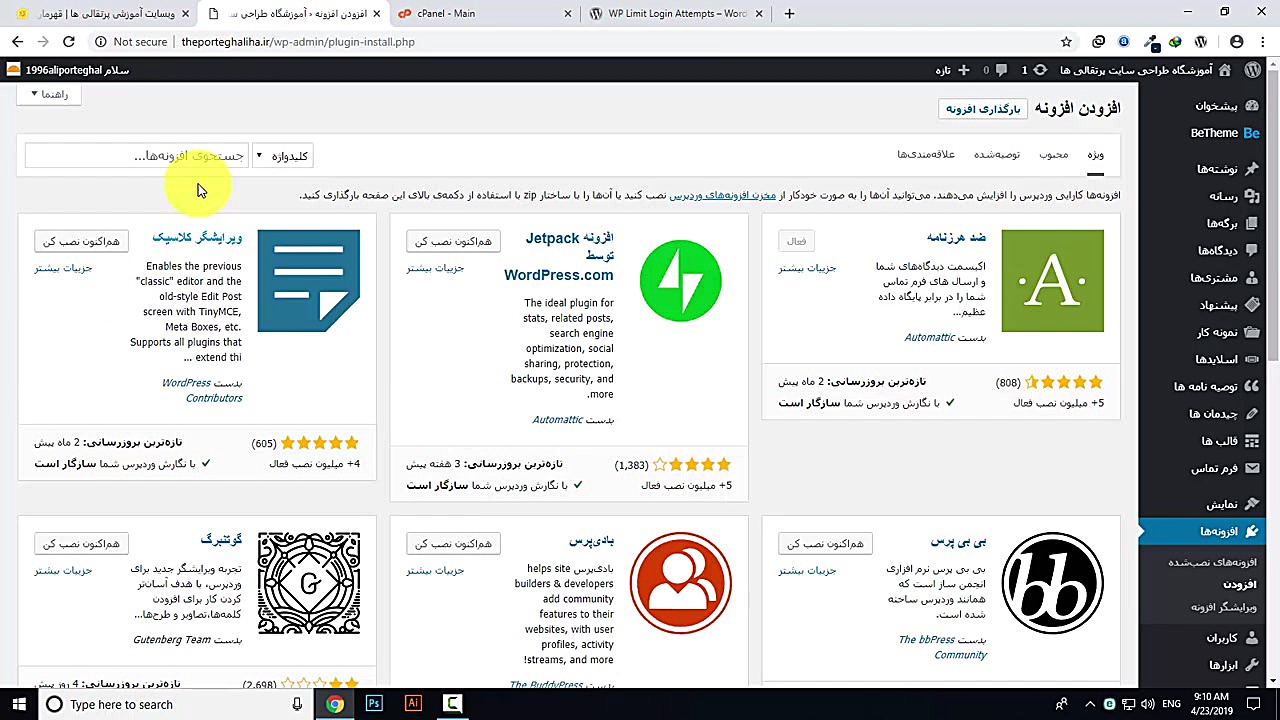Open the پیشخوان (Dashboard) from the sidebar
Screen dimensions: 1280x720
click(1218, 106)
